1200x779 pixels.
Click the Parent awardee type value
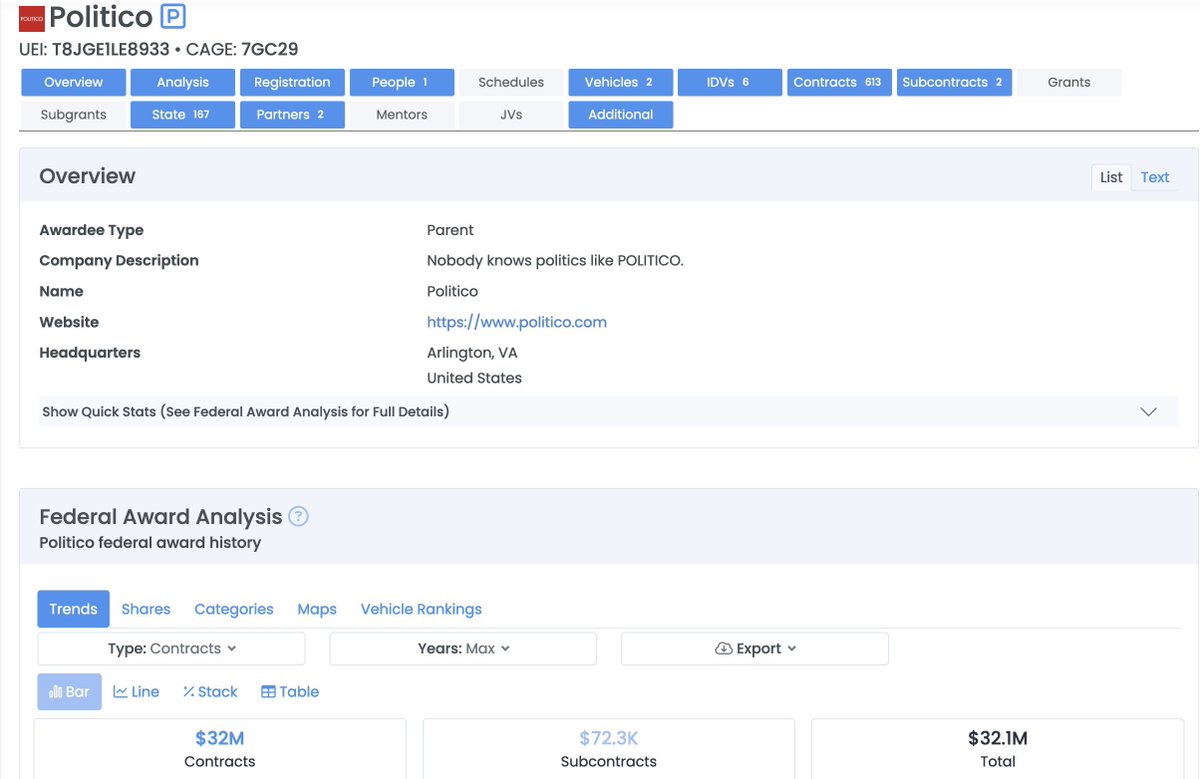click(x=450, y=230)
